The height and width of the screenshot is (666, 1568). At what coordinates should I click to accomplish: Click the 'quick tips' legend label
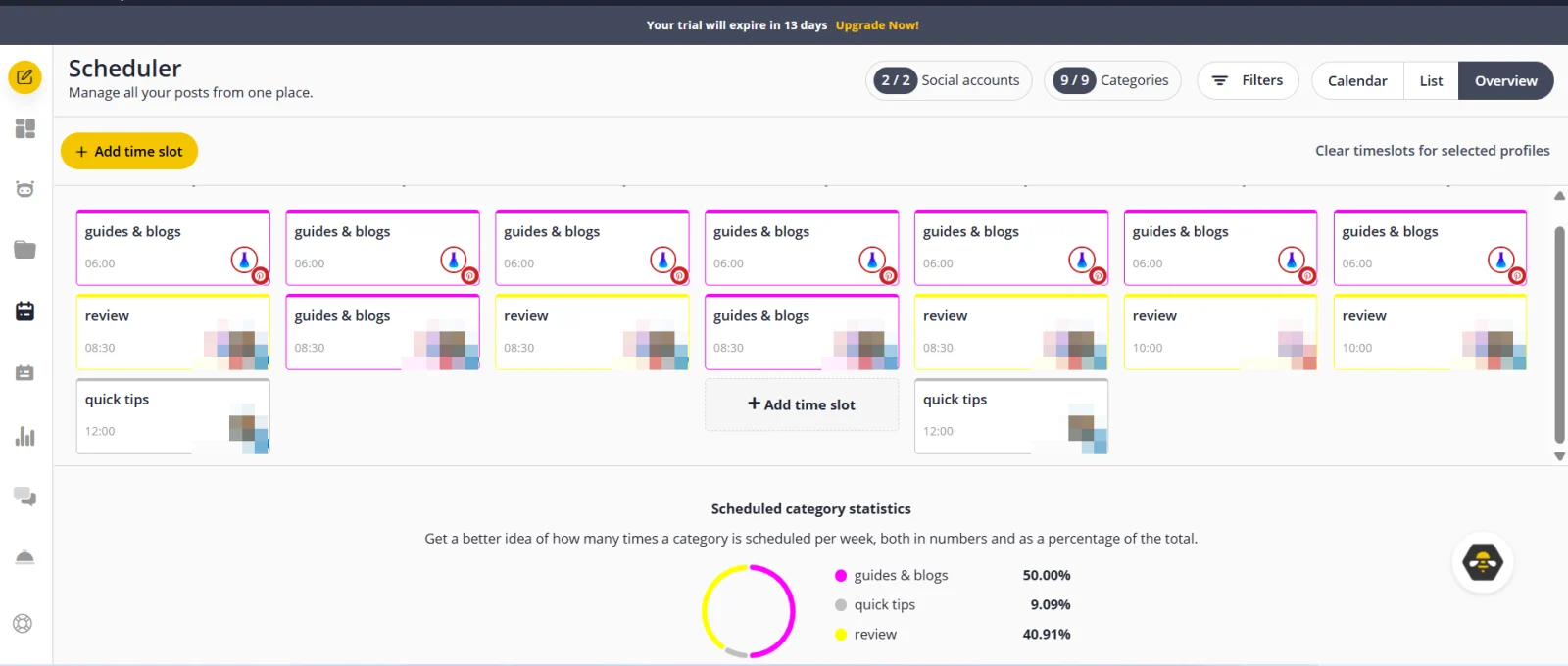click(x=884, y=604)
